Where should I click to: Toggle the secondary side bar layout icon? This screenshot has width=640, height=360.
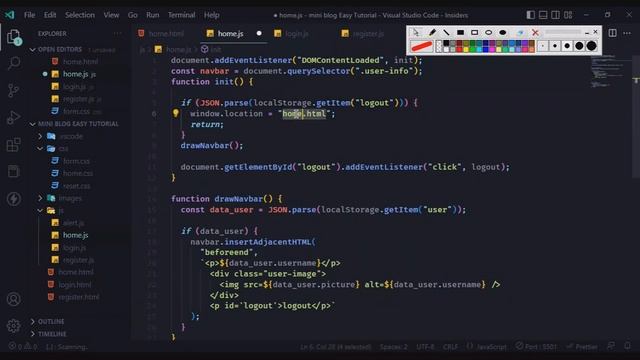click(556, 15)
